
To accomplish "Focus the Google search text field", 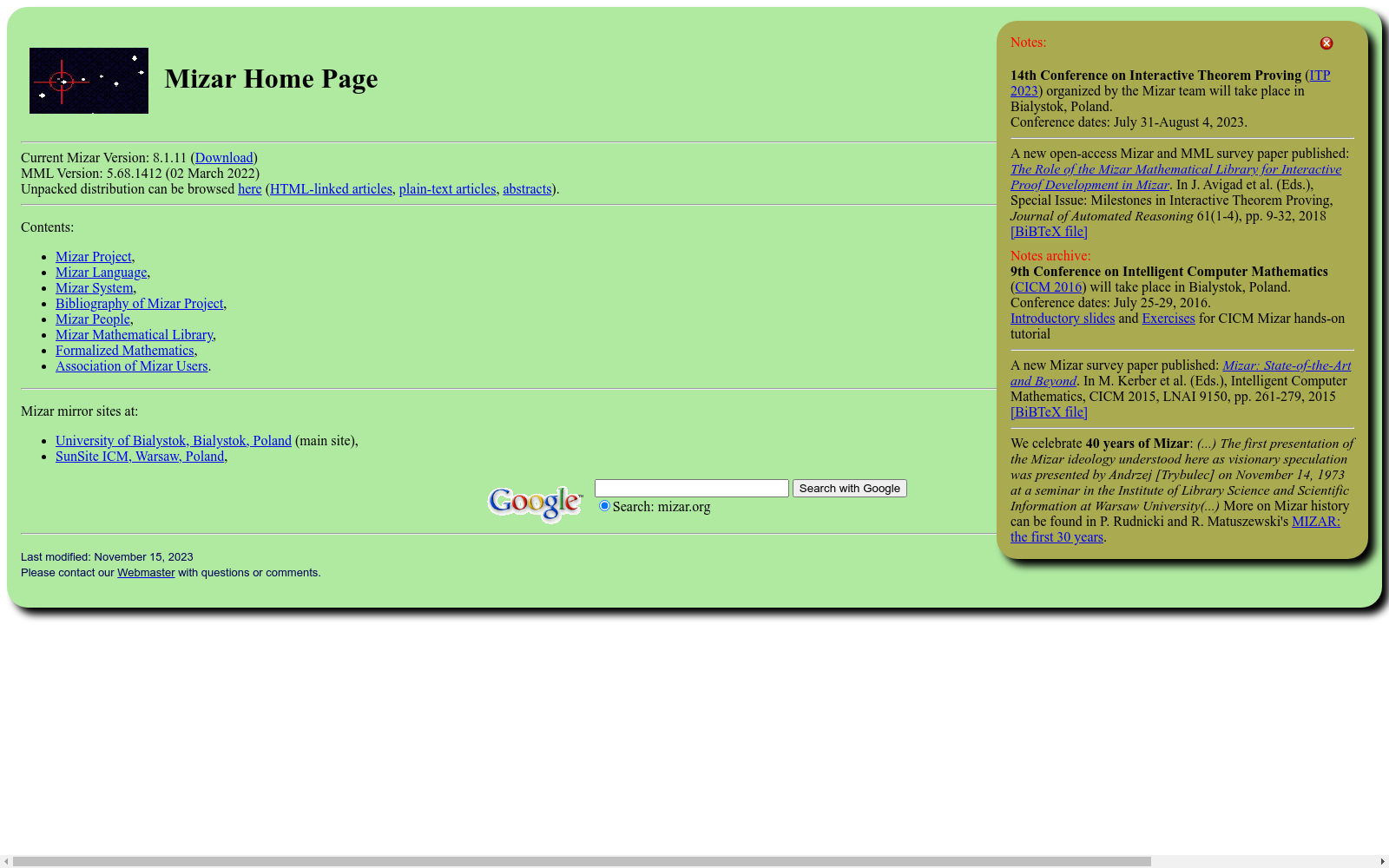I will [x=692, y=488].
